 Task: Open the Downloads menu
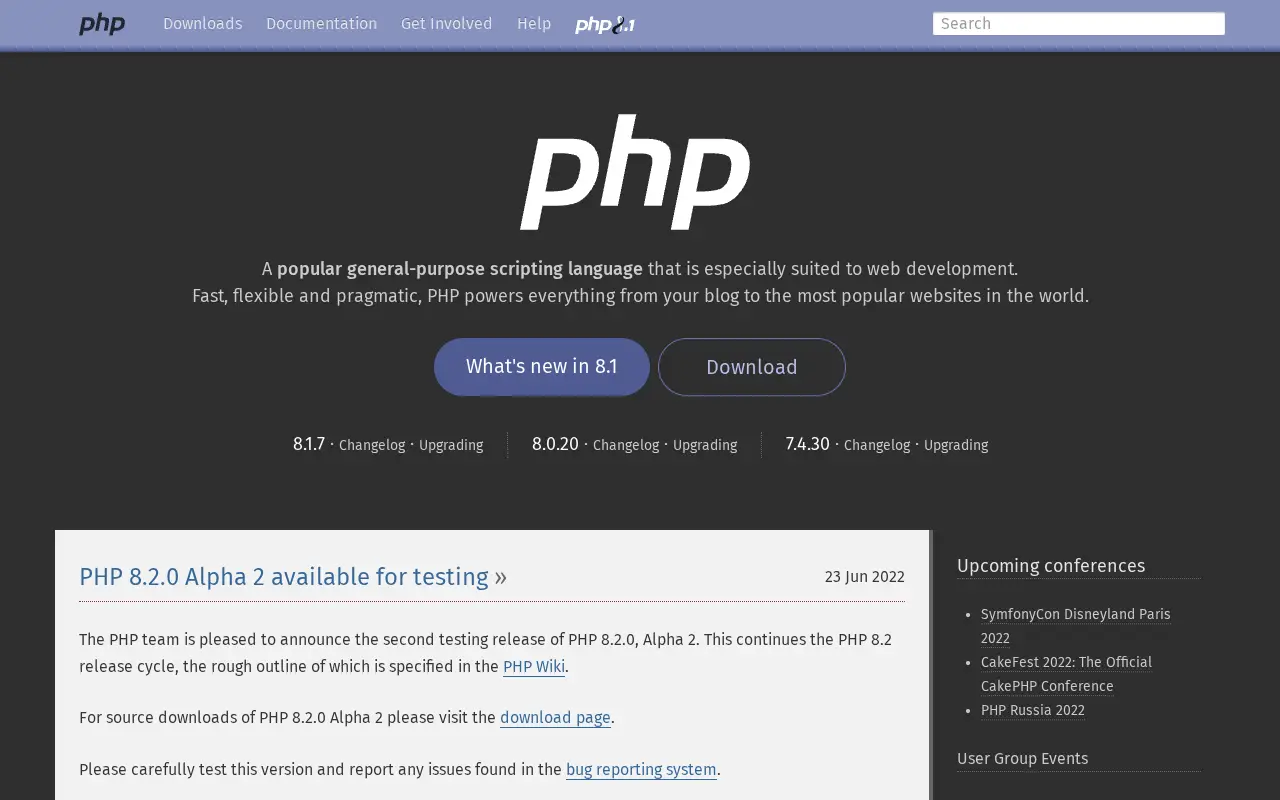click(202, 24)
